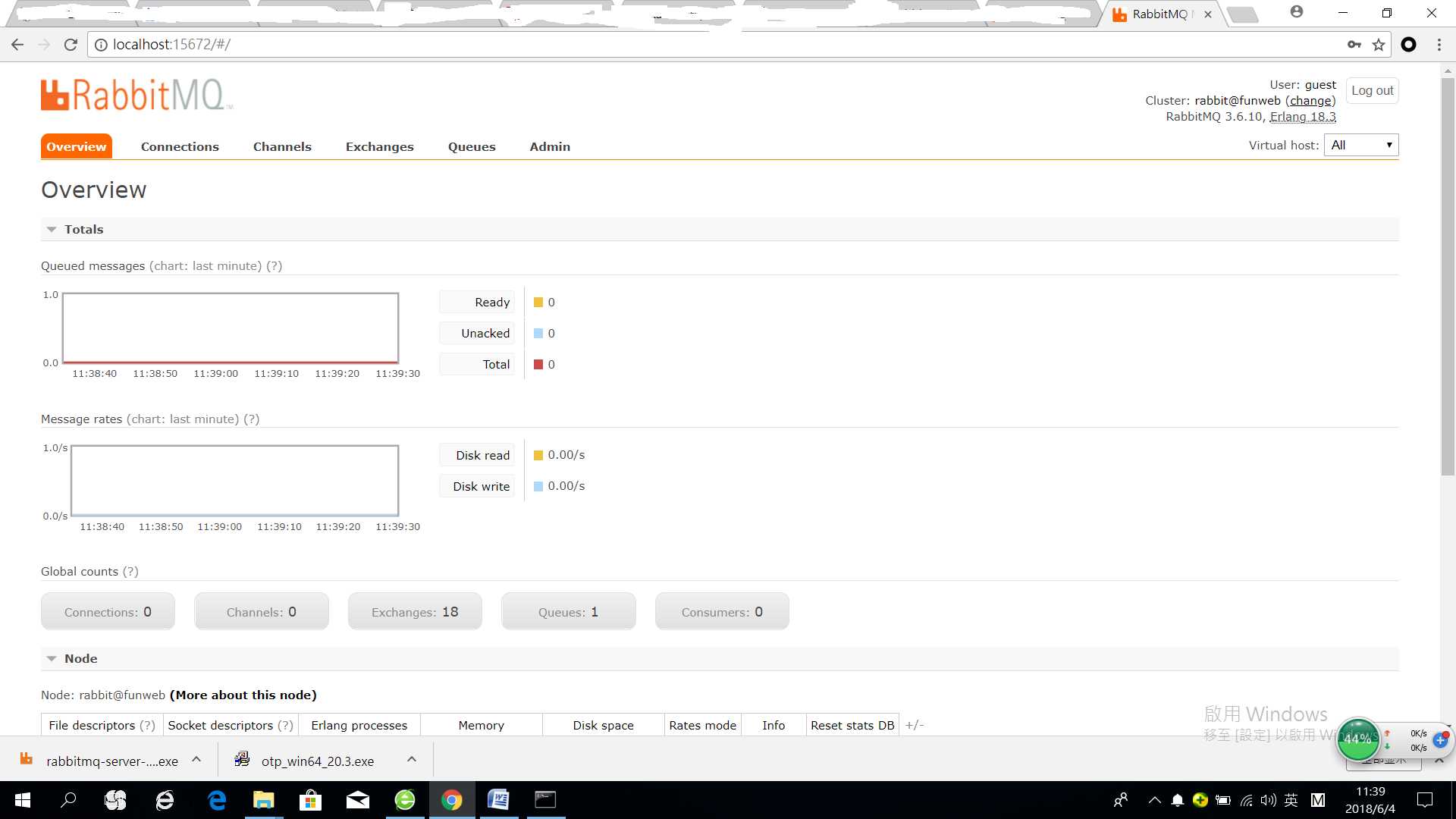Open rabbitmq-server download options chevron
Viewport: 1456px width, 819px height.
(x=196, y=760)
